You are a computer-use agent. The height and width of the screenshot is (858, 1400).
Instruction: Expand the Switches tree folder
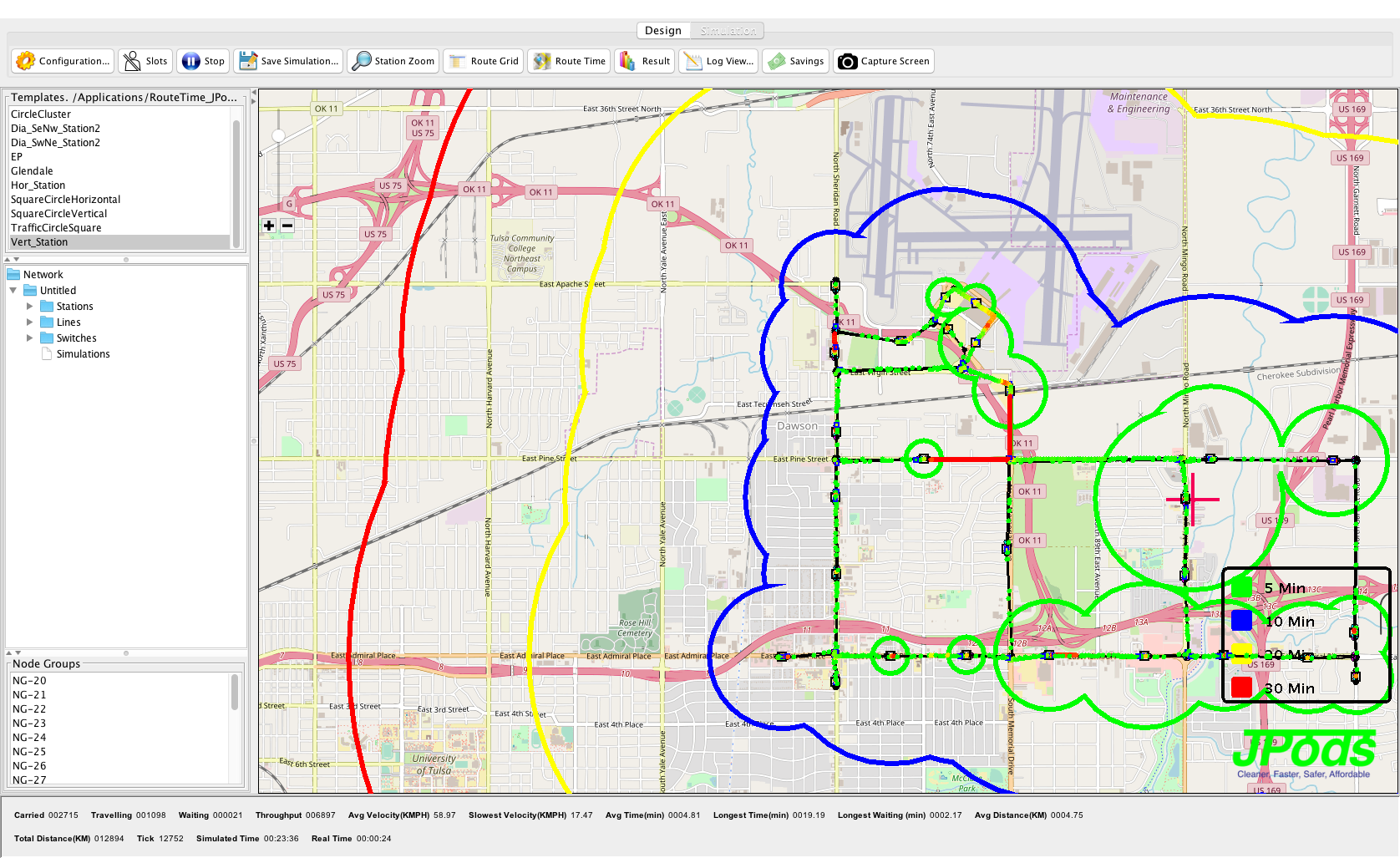point(30,338)
